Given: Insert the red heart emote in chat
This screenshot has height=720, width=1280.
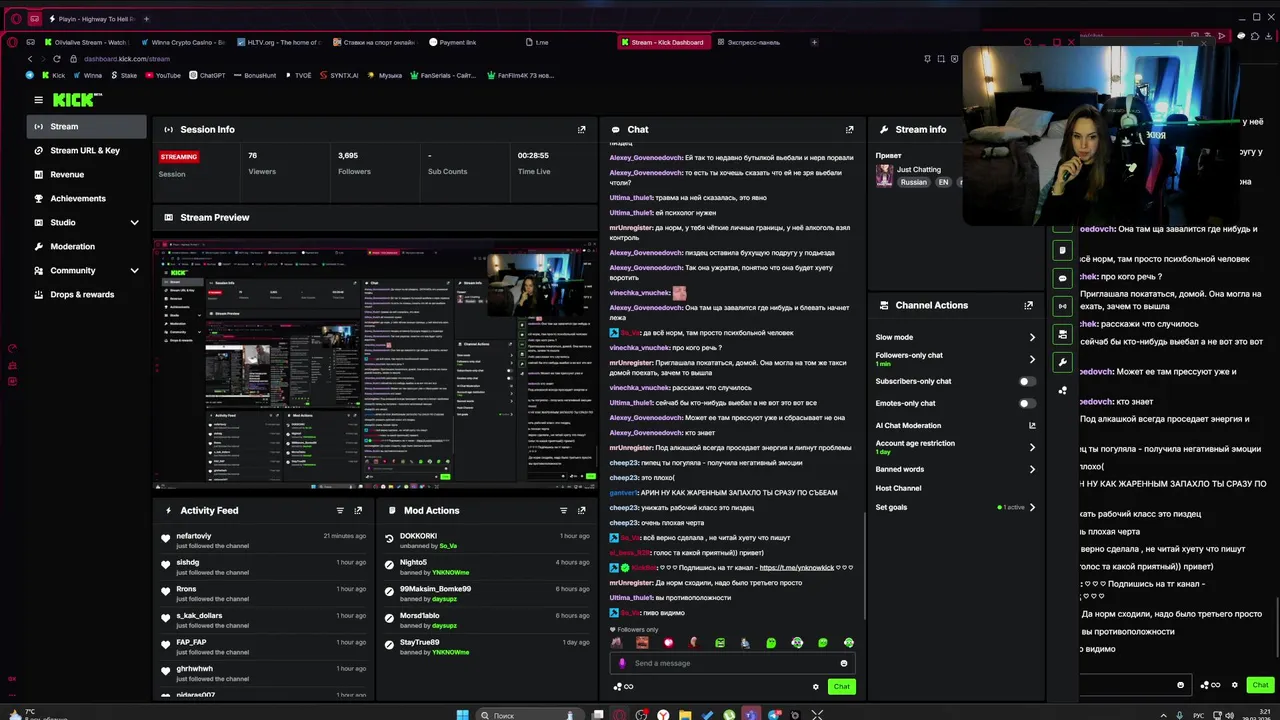Looking at the screenshot, I should (668, 643).
